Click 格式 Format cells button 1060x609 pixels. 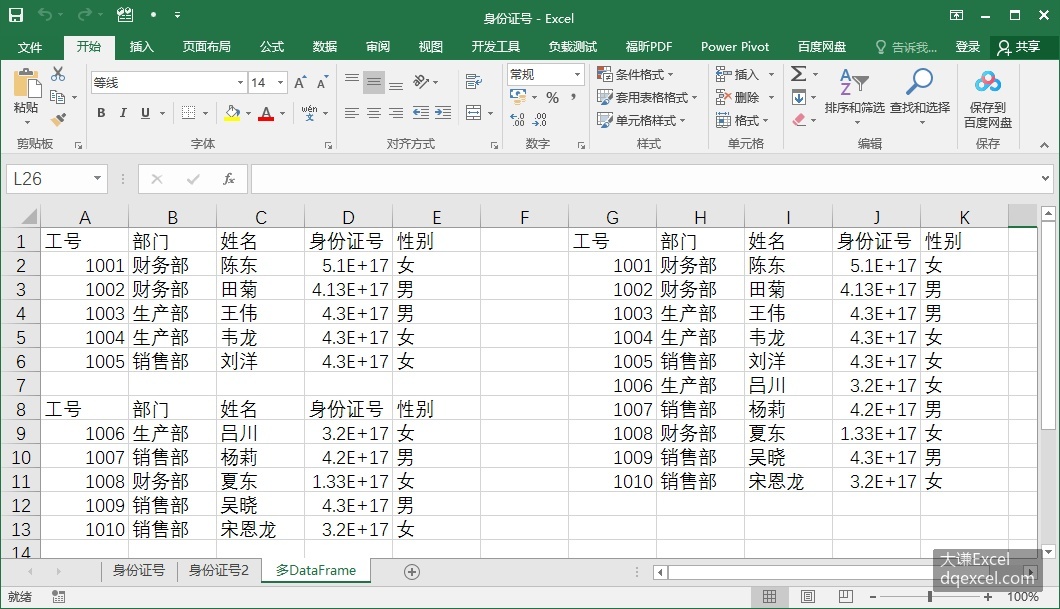(x=742, y=120)
